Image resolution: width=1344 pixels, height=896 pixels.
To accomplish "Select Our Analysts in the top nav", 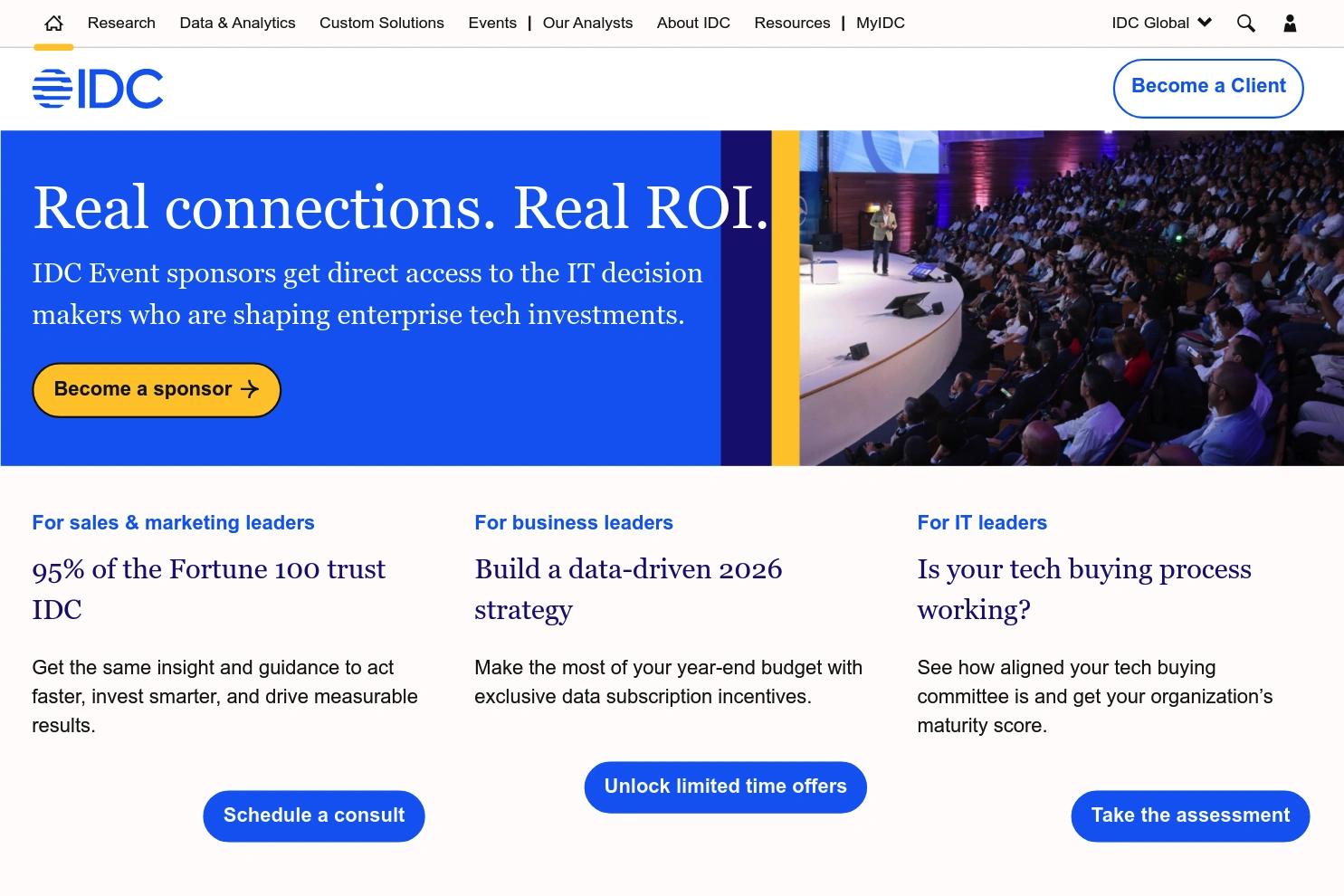I will [587, 23].
